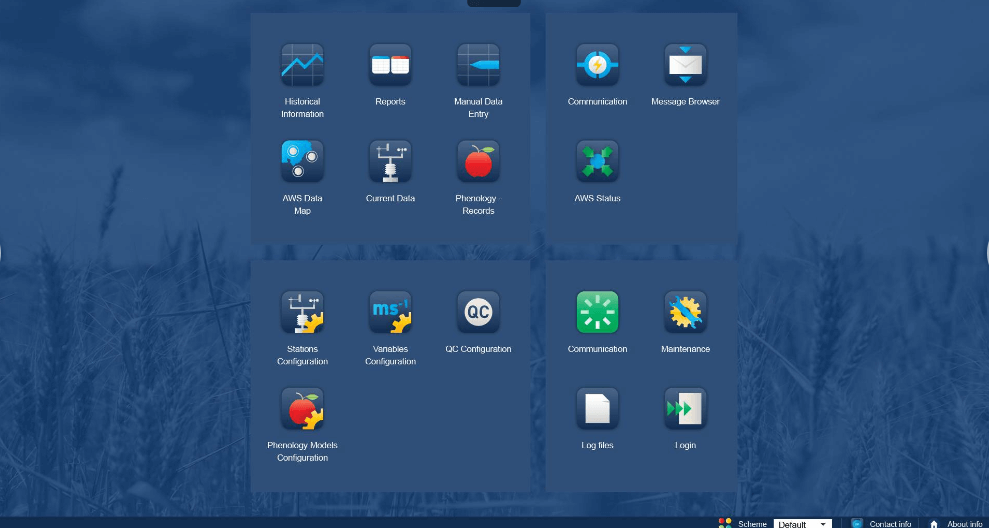Screen dimensions: 989x528
Task: Open Variables Configuration ms icon
Action: [390, 312]
